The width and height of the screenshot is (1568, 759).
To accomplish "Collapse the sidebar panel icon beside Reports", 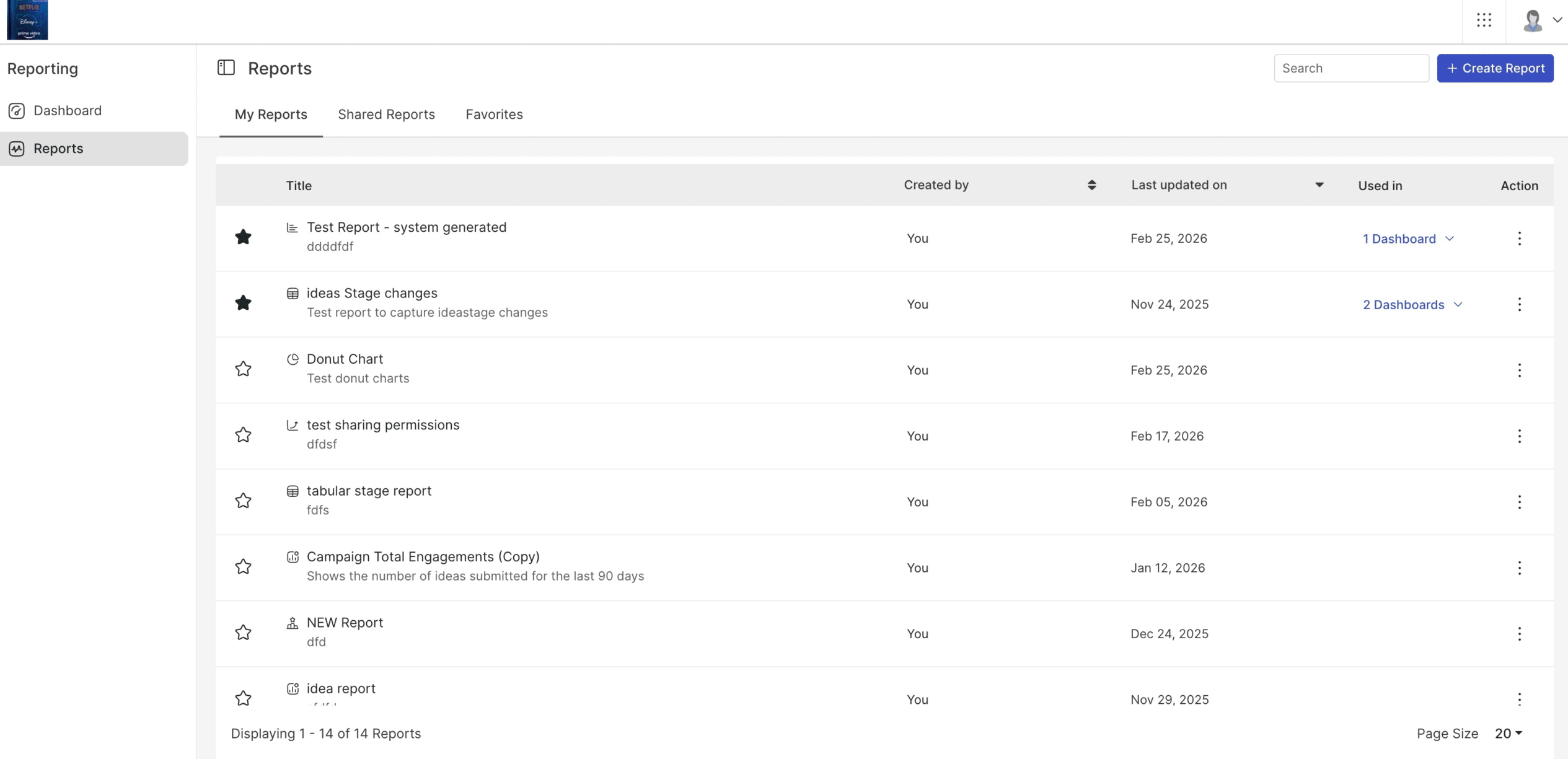I will click(226, 68).
